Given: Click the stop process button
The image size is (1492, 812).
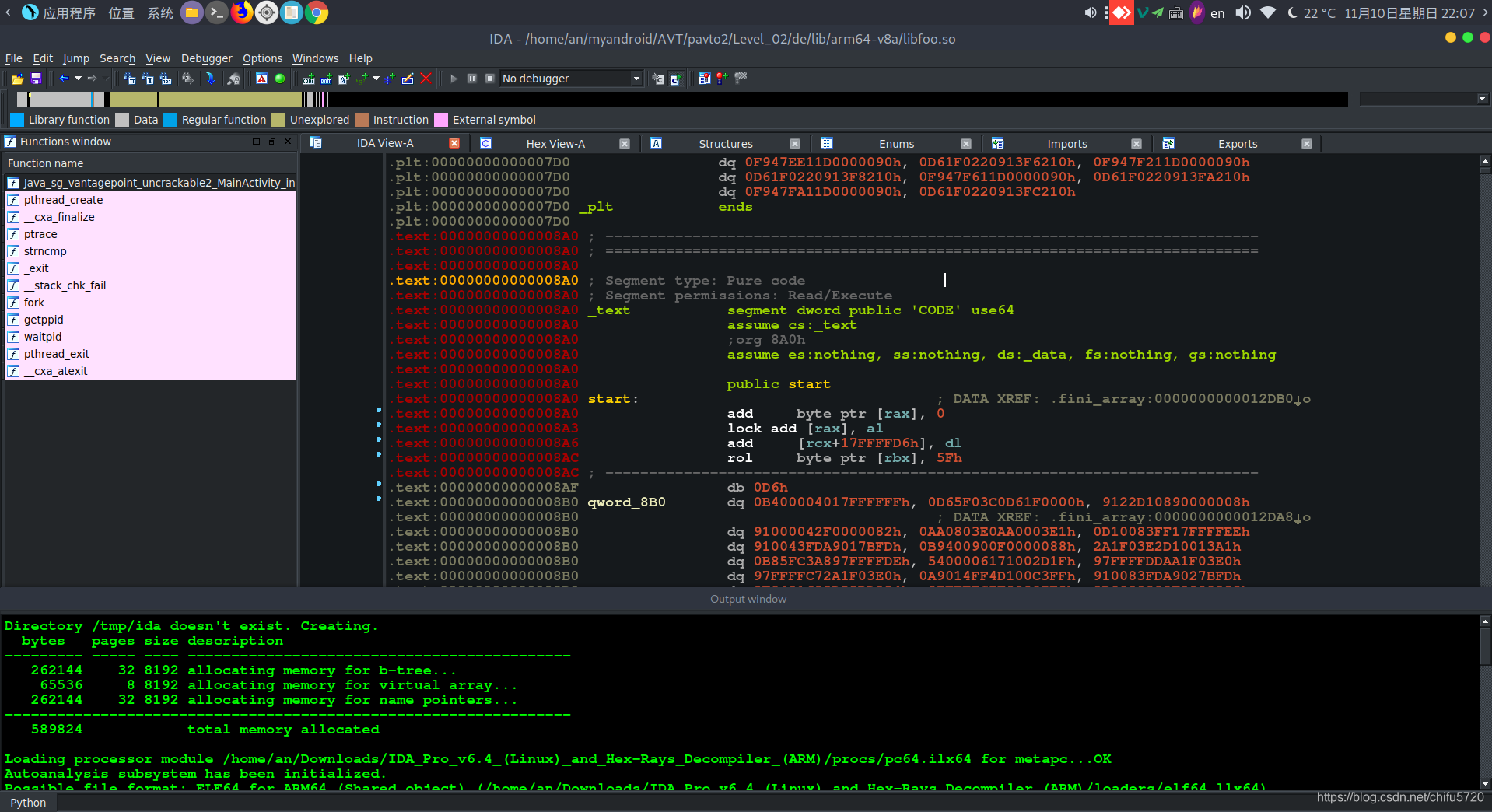Looking at the screenshot, I should [x=490, y=79].
